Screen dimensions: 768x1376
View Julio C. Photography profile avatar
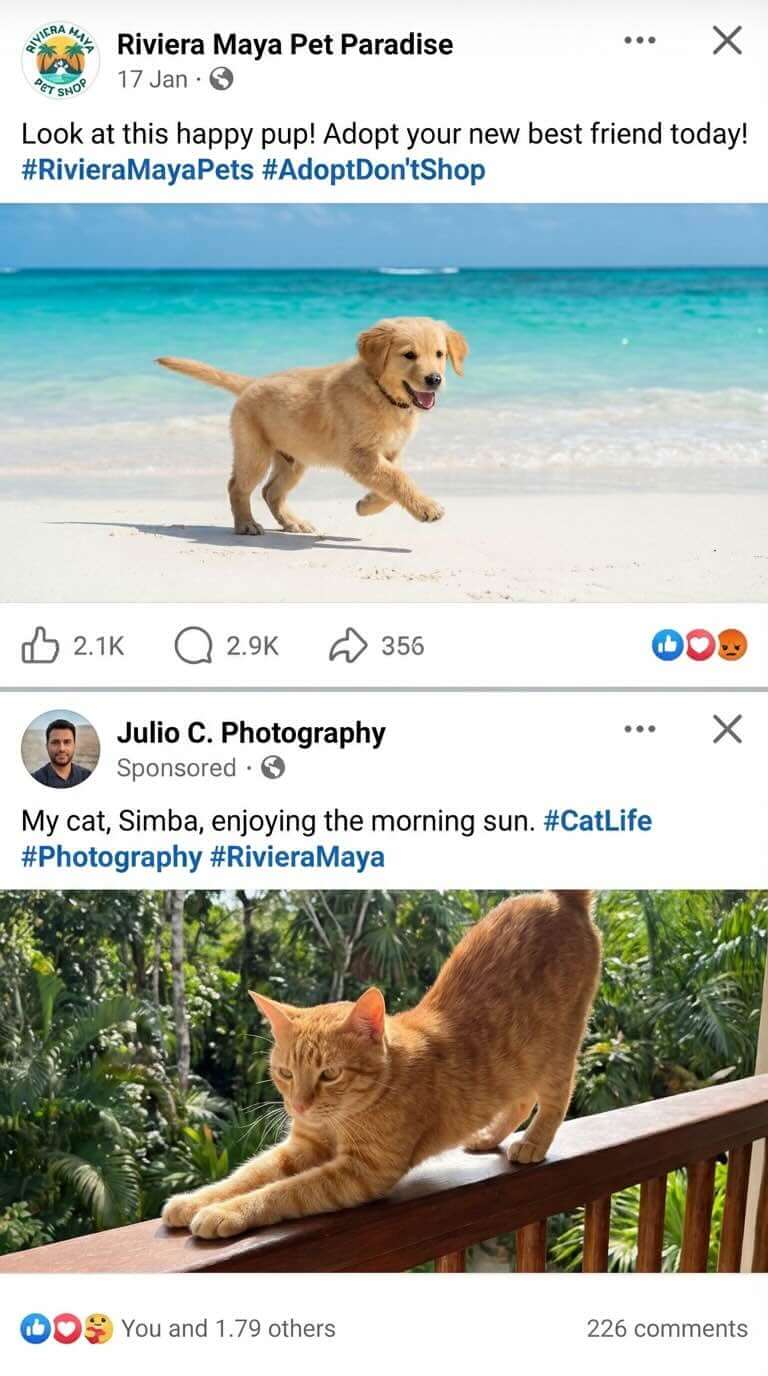click(x=60, y=749)
